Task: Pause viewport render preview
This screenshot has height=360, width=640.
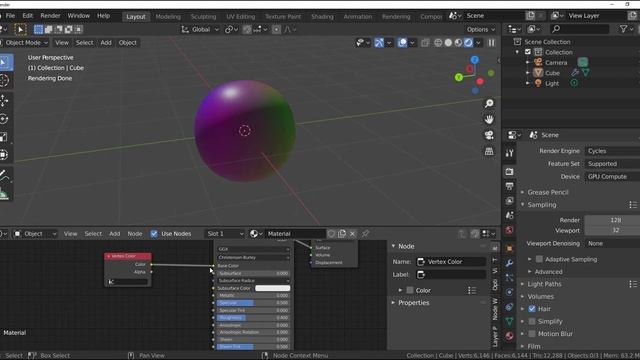Action: click(x=491, y=42)
